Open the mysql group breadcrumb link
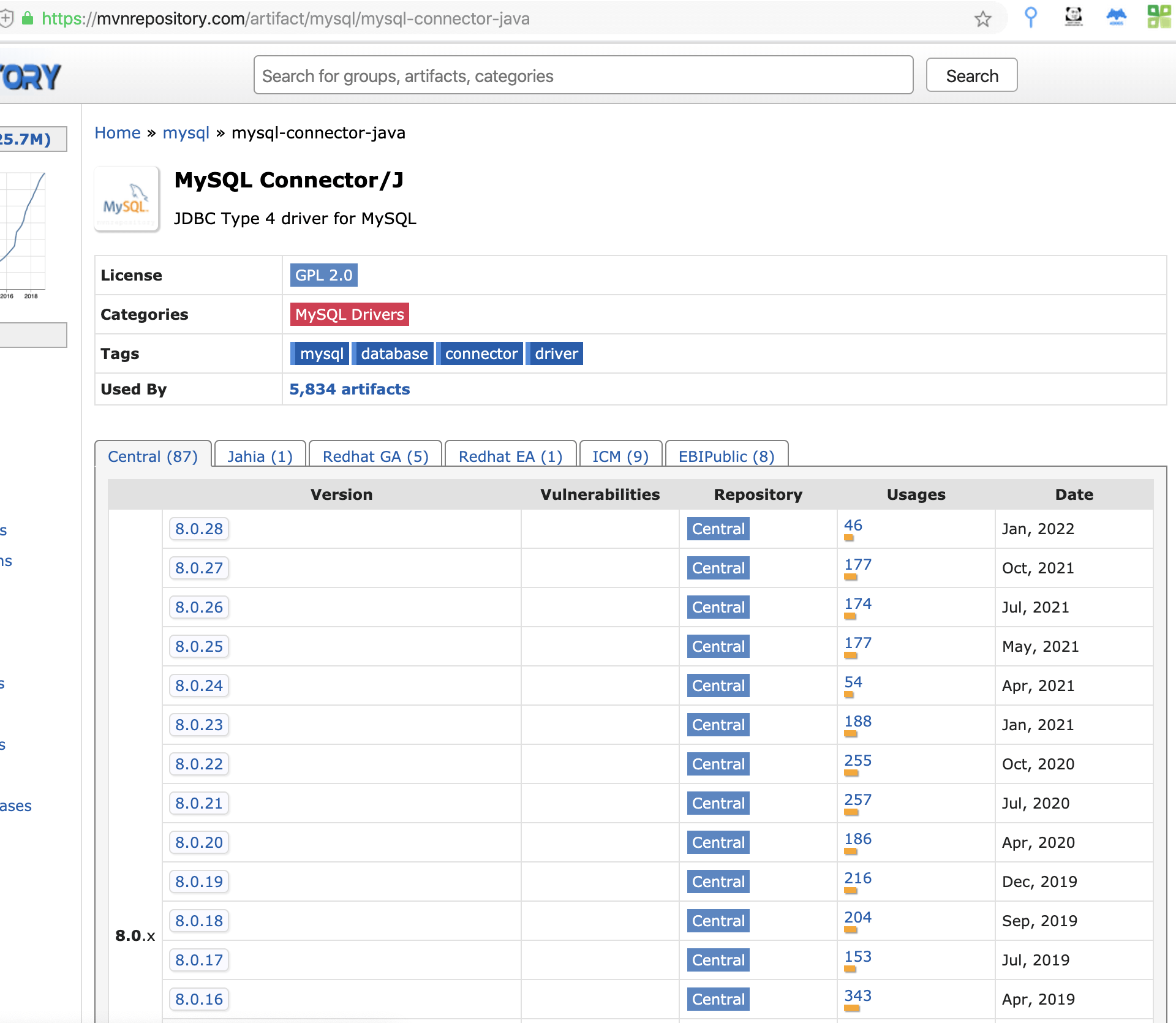This screenshot has height=1023, width=1176. click(x=186, y=133)
